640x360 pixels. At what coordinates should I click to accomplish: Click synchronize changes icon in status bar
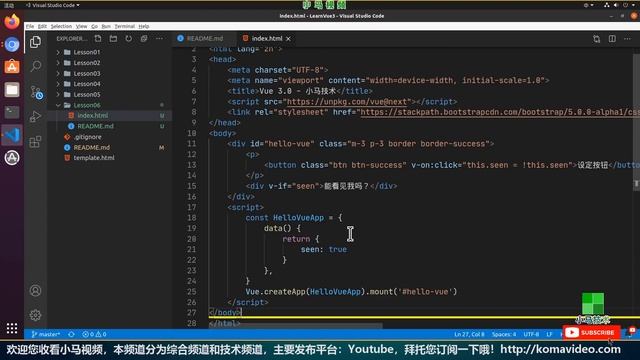(x=71, y=334)
